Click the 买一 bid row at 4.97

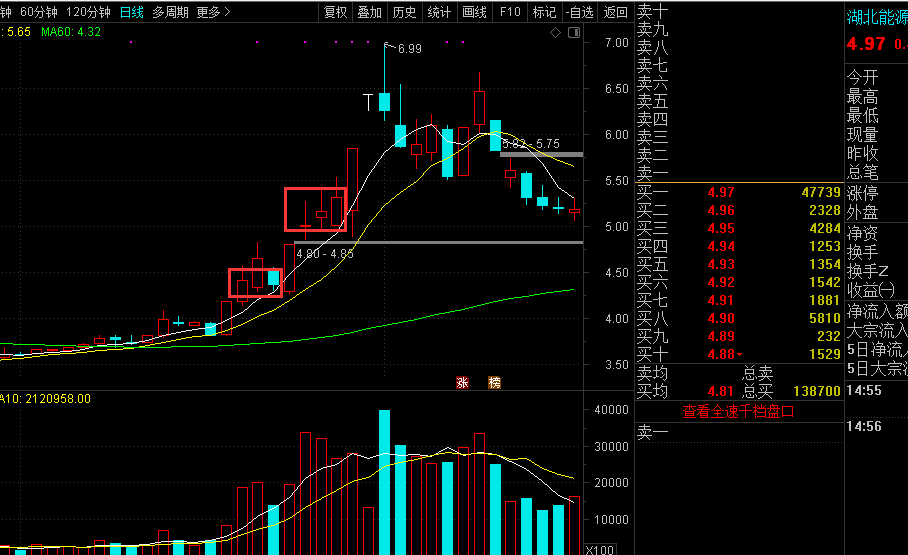[738, 192]
